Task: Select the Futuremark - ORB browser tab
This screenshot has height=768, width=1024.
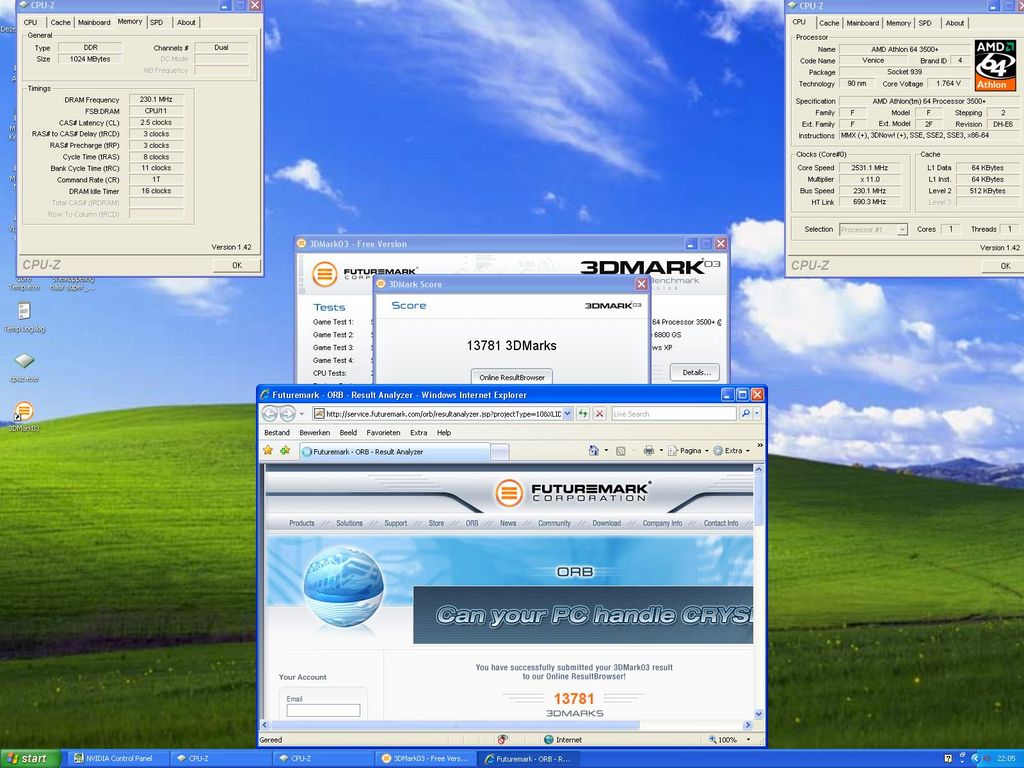Action: coord(394,451)
